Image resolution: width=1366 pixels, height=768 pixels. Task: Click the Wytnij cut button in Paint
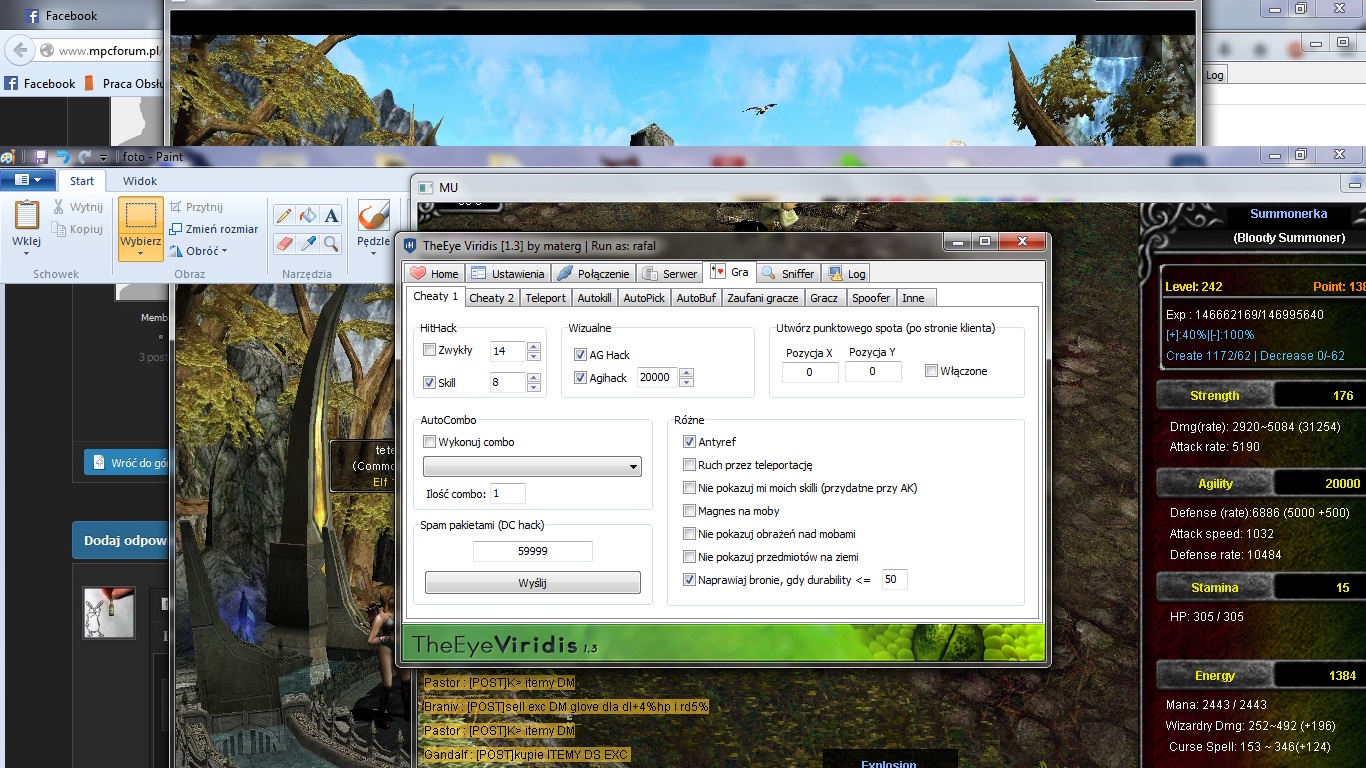78,207
